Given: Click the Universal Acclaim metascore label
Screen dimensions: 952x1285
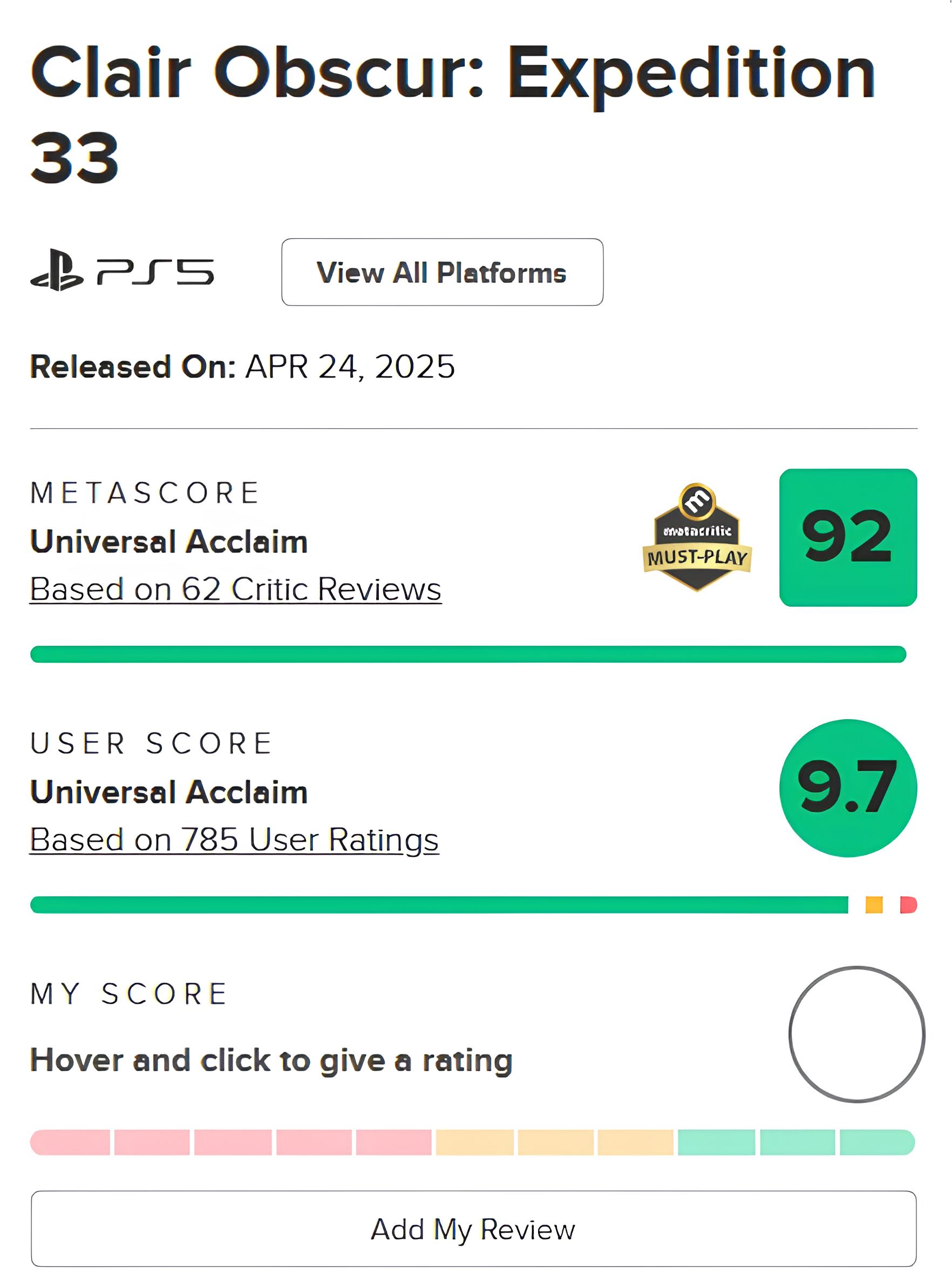Looking at the screenshot, I should click(168, 542).
